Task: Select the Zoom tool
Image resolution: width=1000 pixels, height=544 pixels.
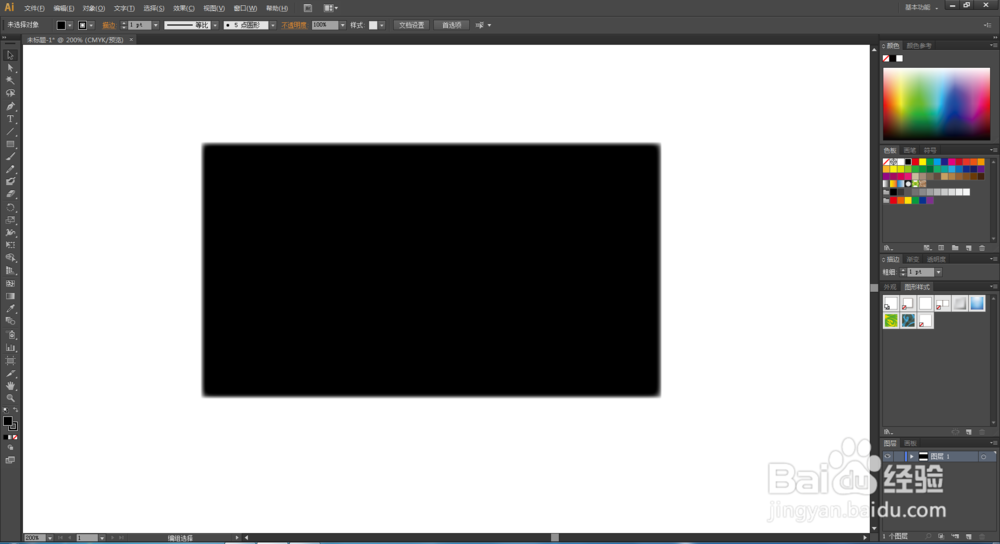Action: pyautogui.click(x=10, y=398)
